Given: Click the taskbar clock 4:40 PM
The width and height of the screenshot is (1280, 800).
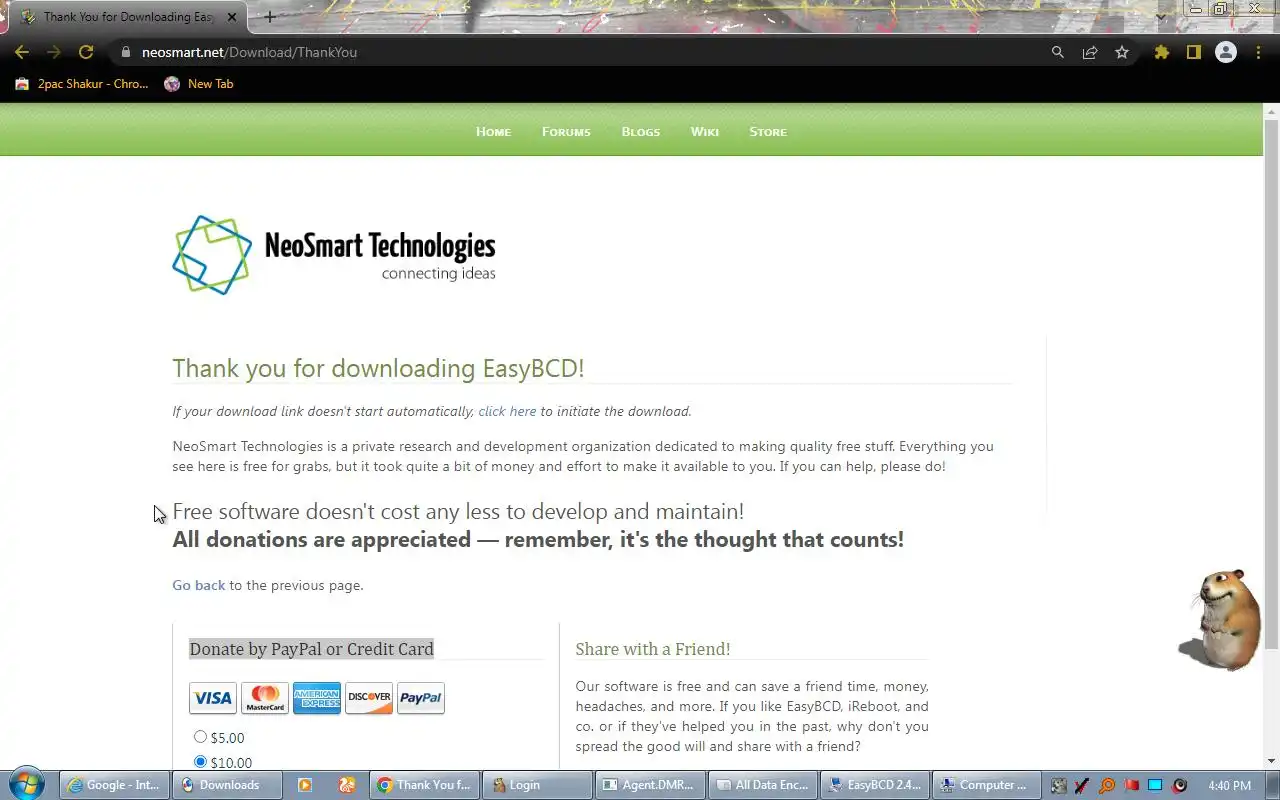Looking at the screenshot, I should (x=1229, y=785).
